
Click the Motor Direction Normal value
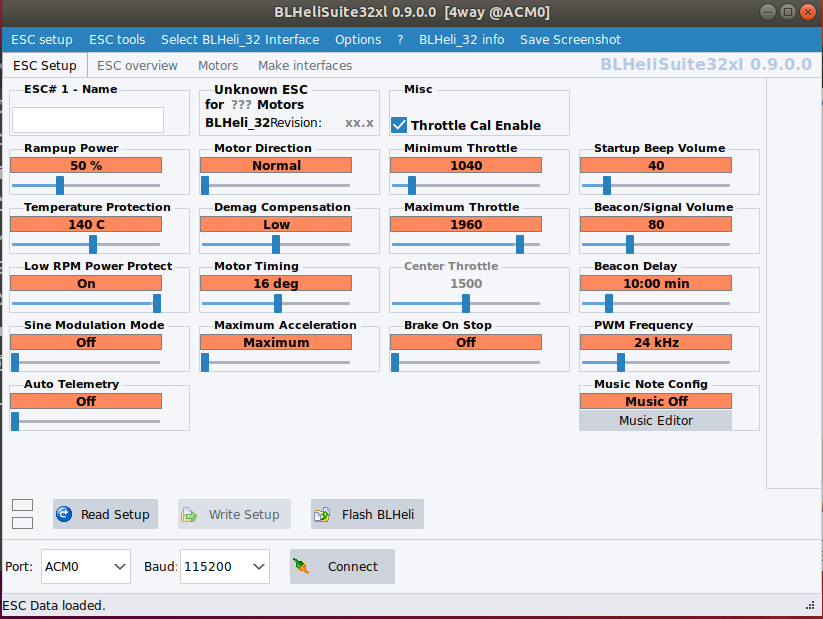tap(276, 165)
